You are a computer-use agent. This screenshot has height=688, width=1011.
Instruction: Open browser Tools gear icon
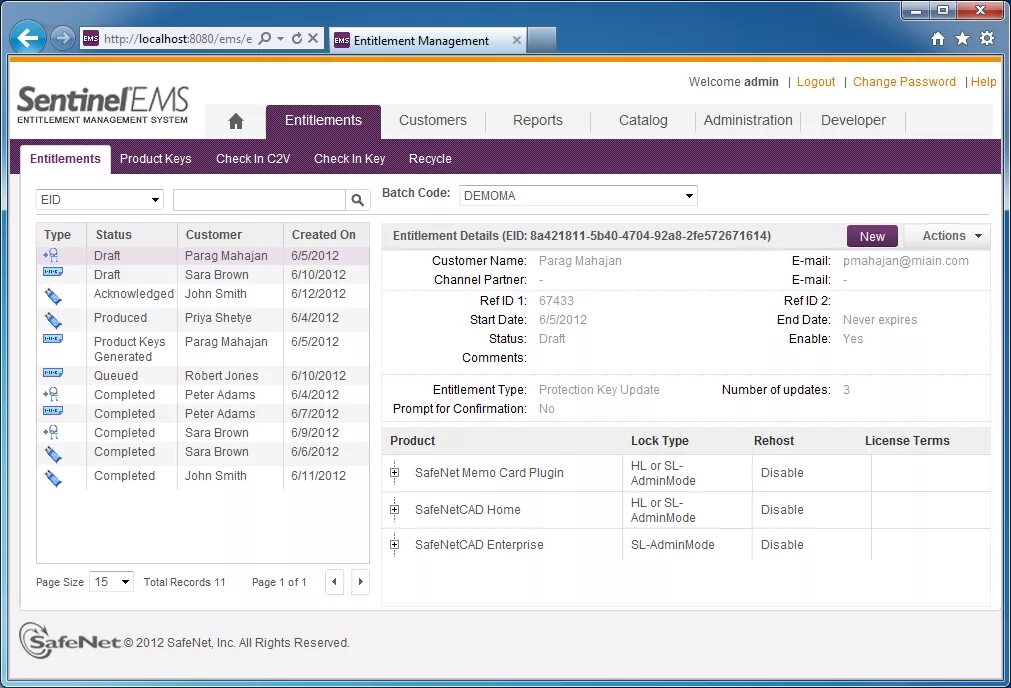987,39
